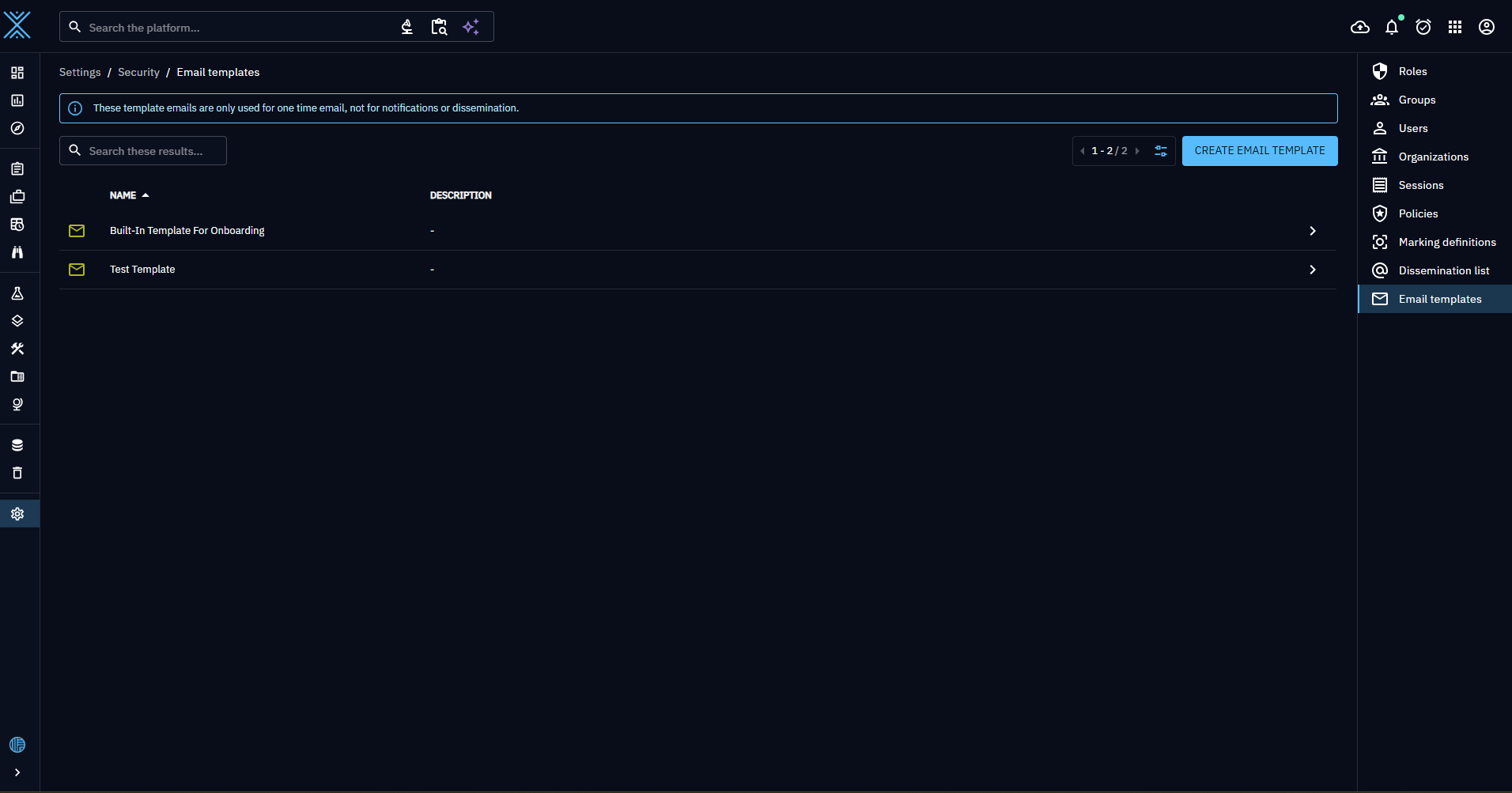The height and width of the screenshot is (793, 1512).
Task: Open the user profile account icon
Action: 1486,28
